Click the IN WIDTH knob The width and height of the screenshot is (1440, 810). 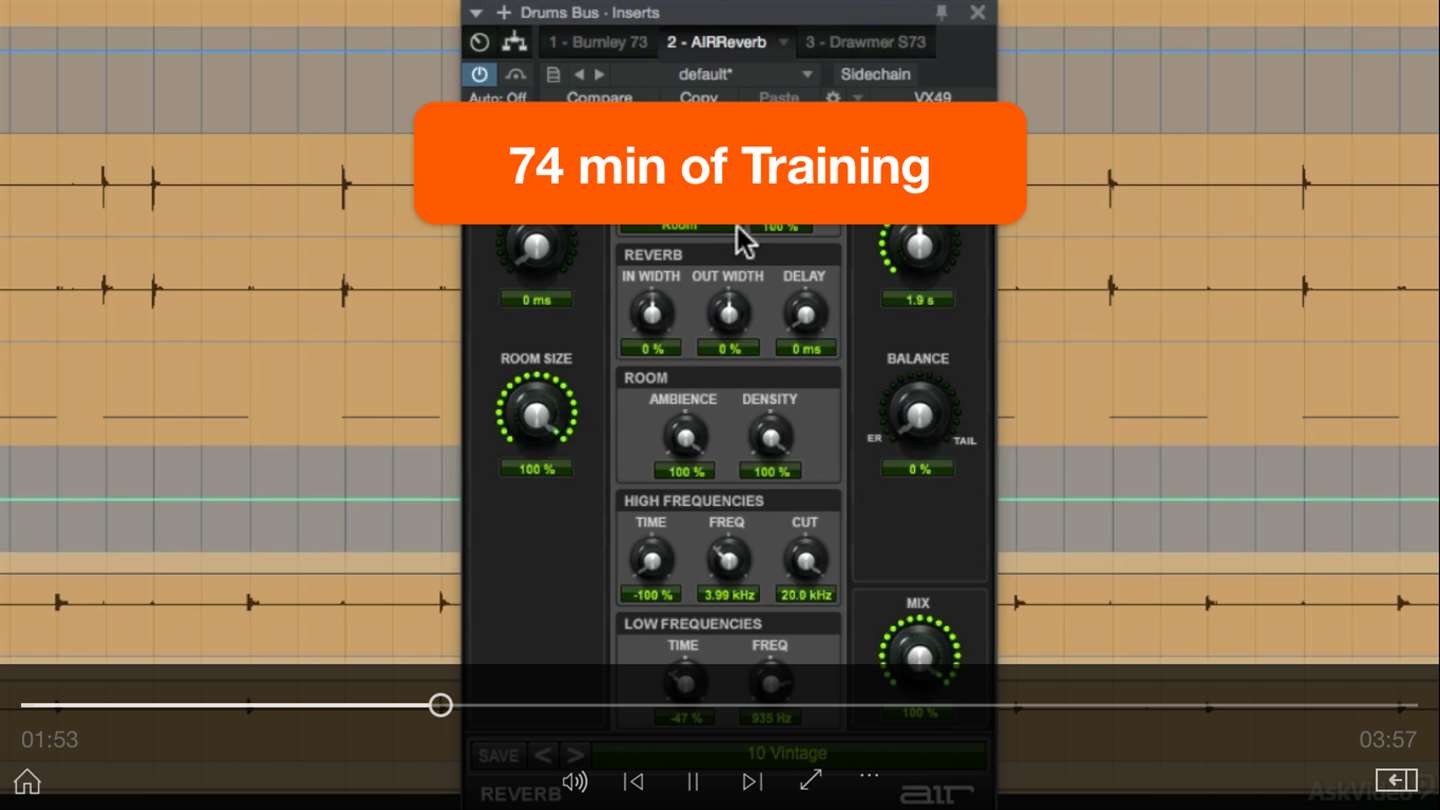tap(651, 314)
